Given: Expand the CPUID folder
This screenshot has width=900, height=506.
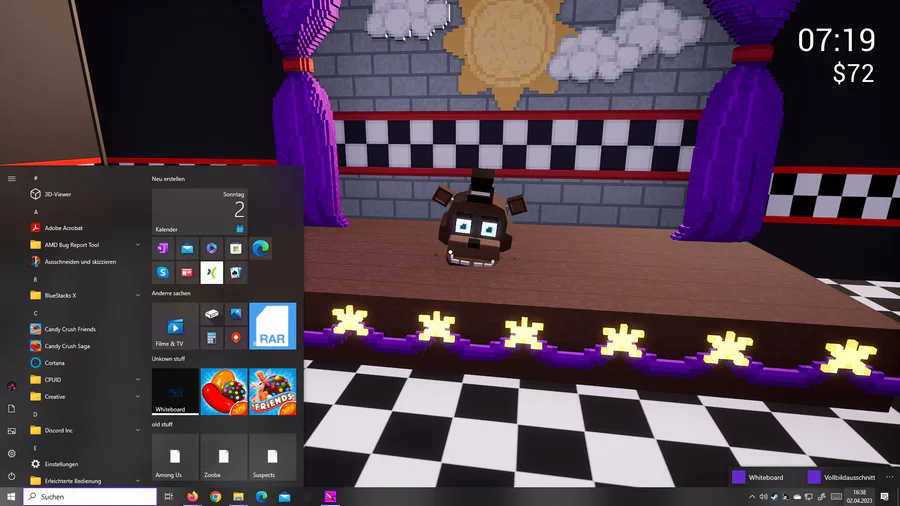Looking at the screenshot, I should point(85,380).
